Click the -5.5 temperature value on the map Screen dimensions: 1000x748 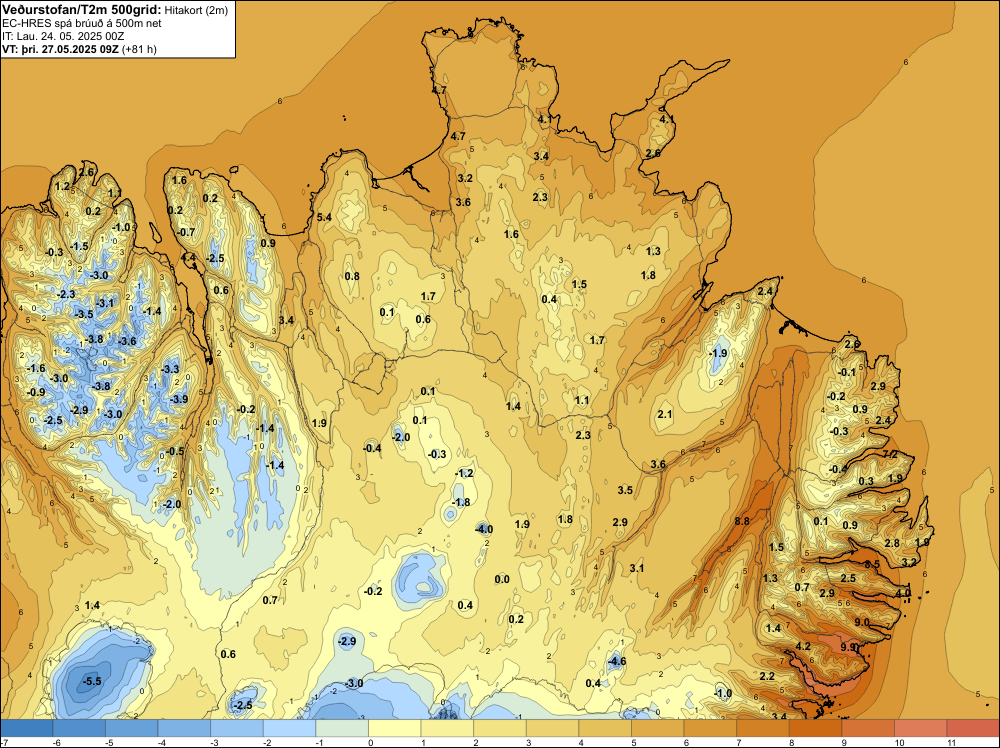[92, 681]
